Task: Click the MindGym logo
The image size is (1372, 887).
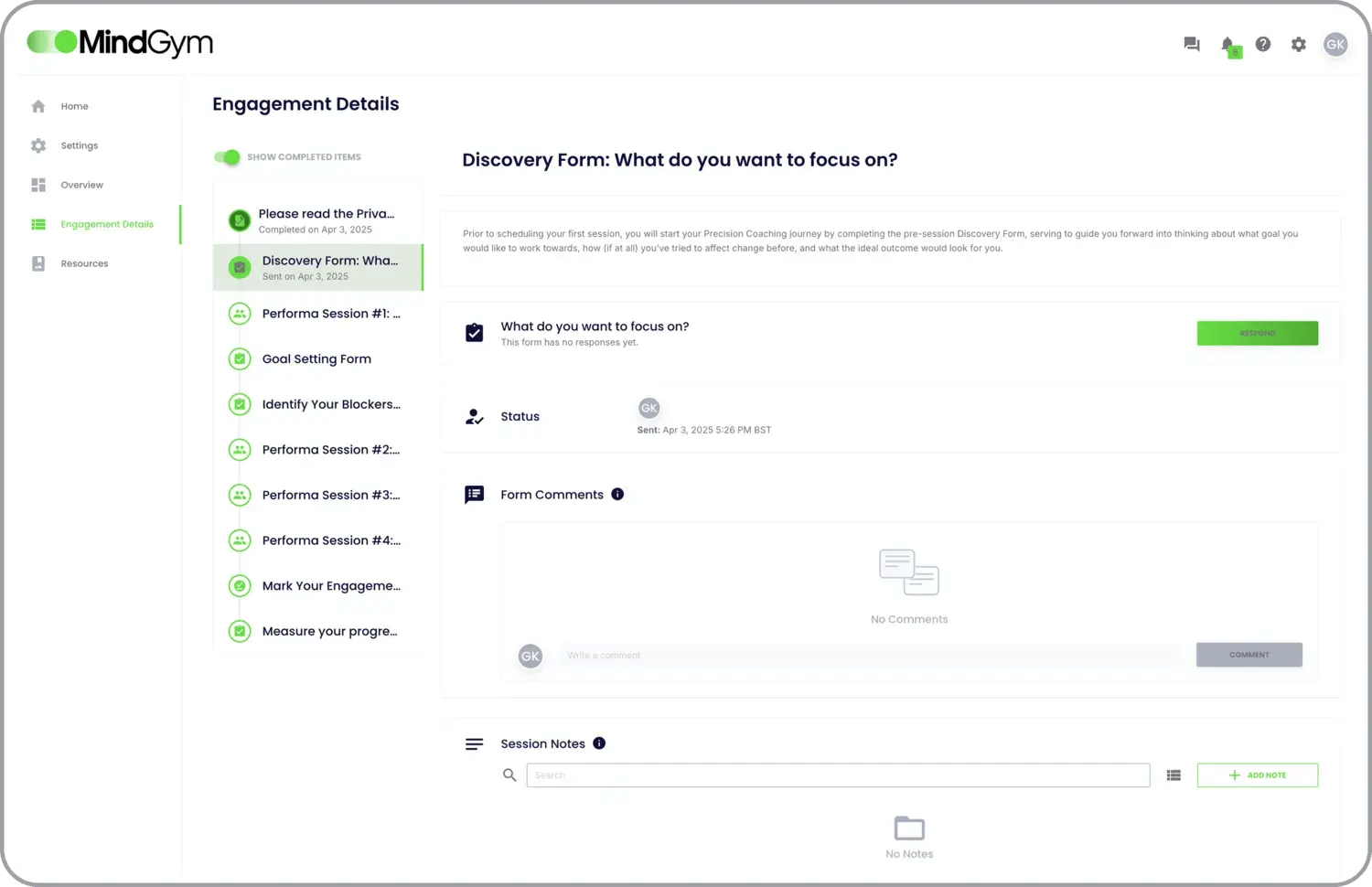Action: pos(120,42)
